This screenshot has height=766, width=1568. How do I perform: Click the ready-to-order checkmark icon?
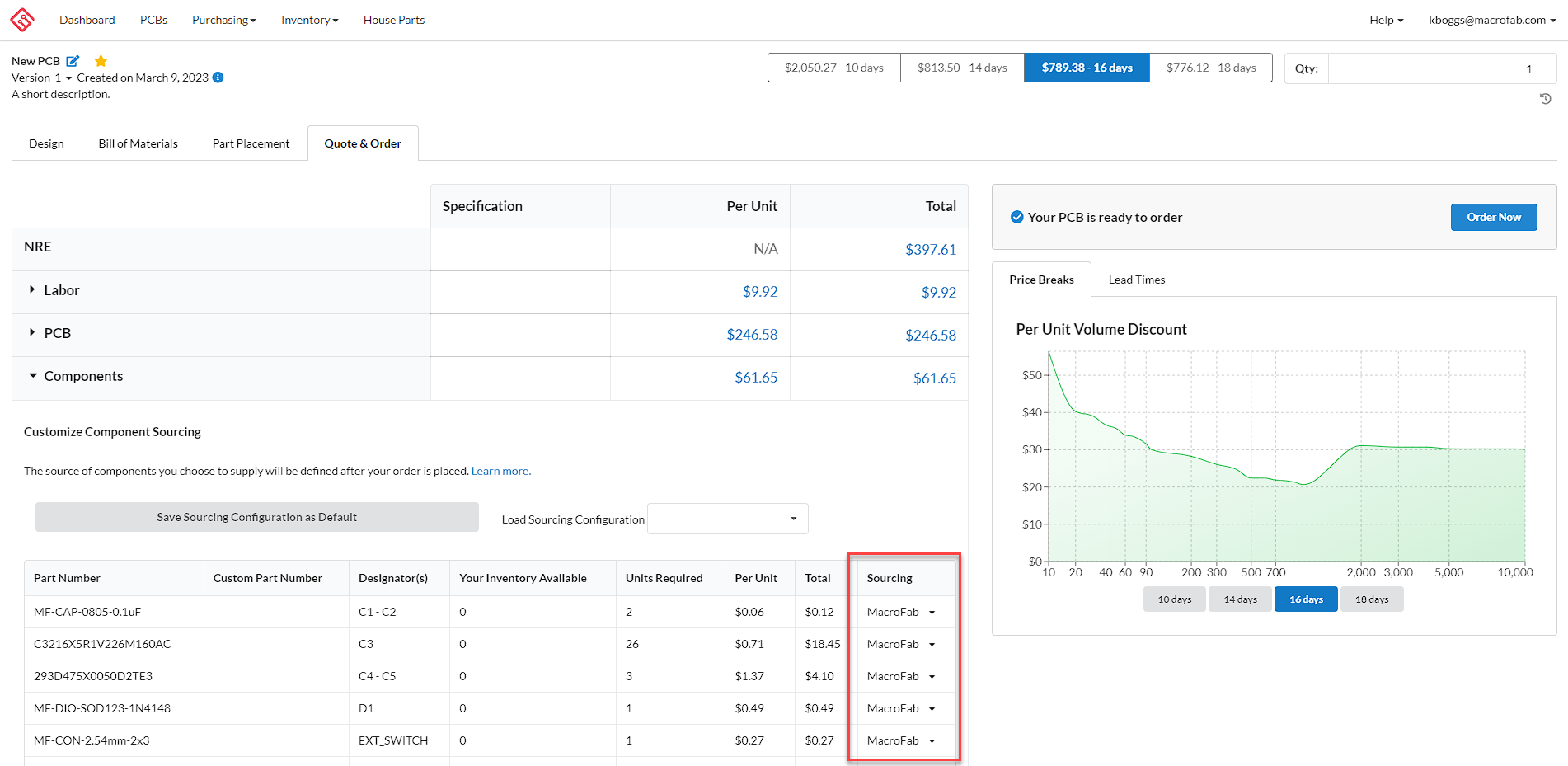click(1017, 217)
